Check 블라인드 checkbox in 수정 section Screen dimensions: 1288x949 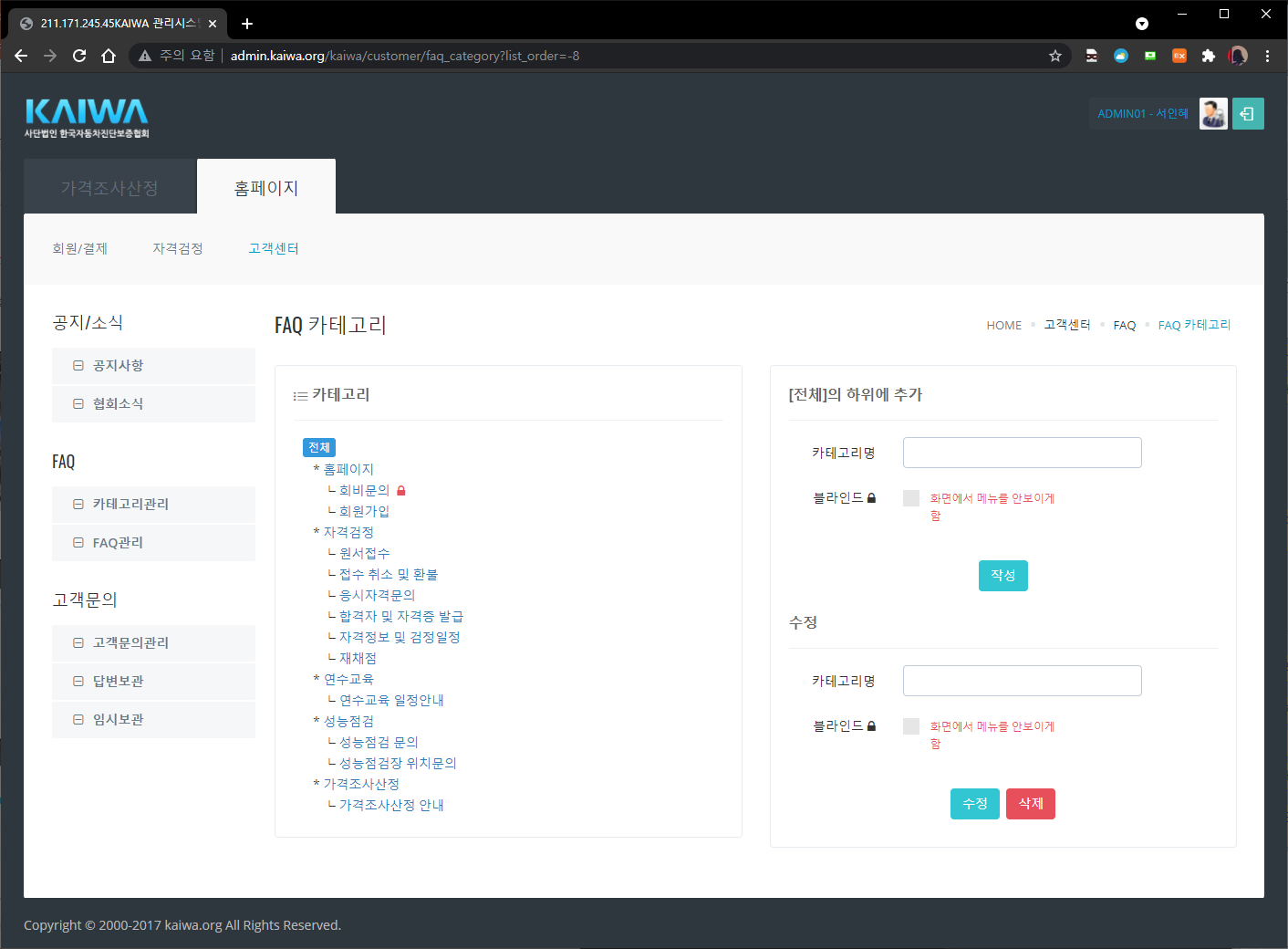[911, 726]
